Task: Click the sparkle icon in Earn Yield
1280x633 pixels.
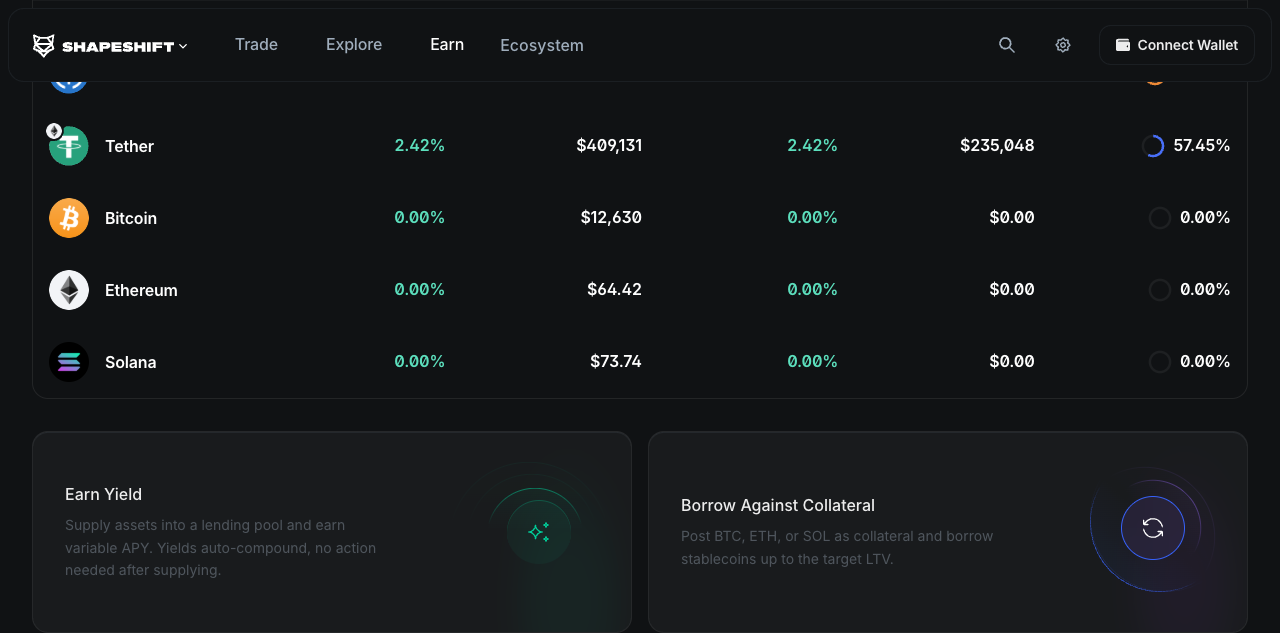Action: coord(539,532)
